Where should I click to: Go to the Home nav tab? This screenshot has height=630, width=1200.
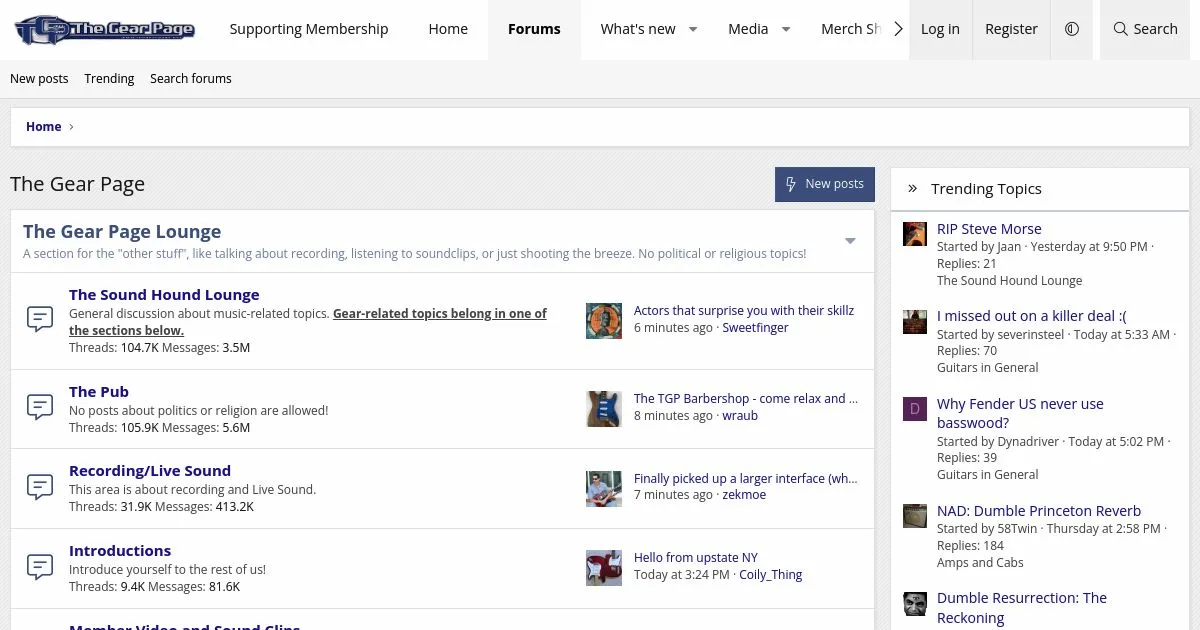(x=448, y=30)
